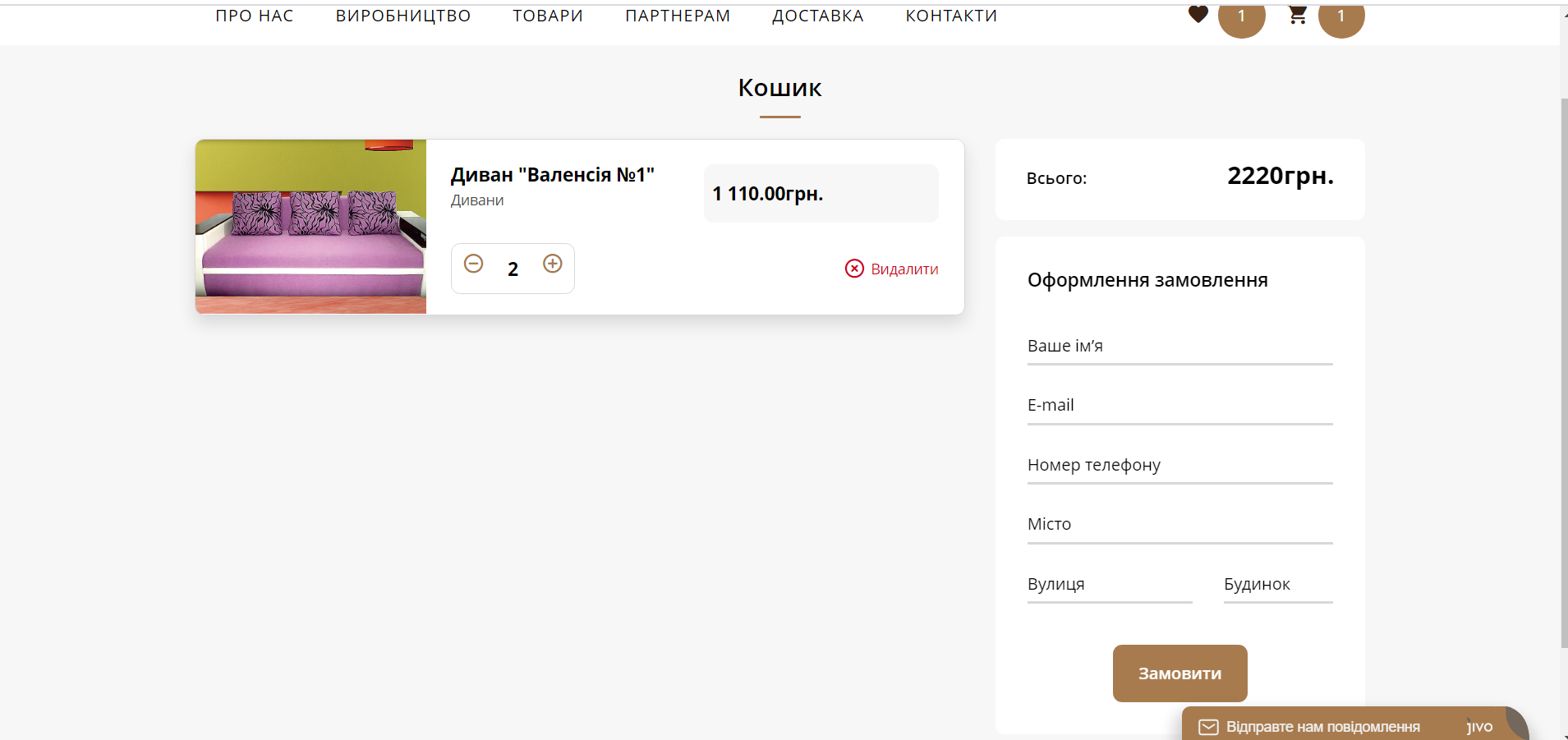Open the ПРО НАС menu item

(255, 16)
